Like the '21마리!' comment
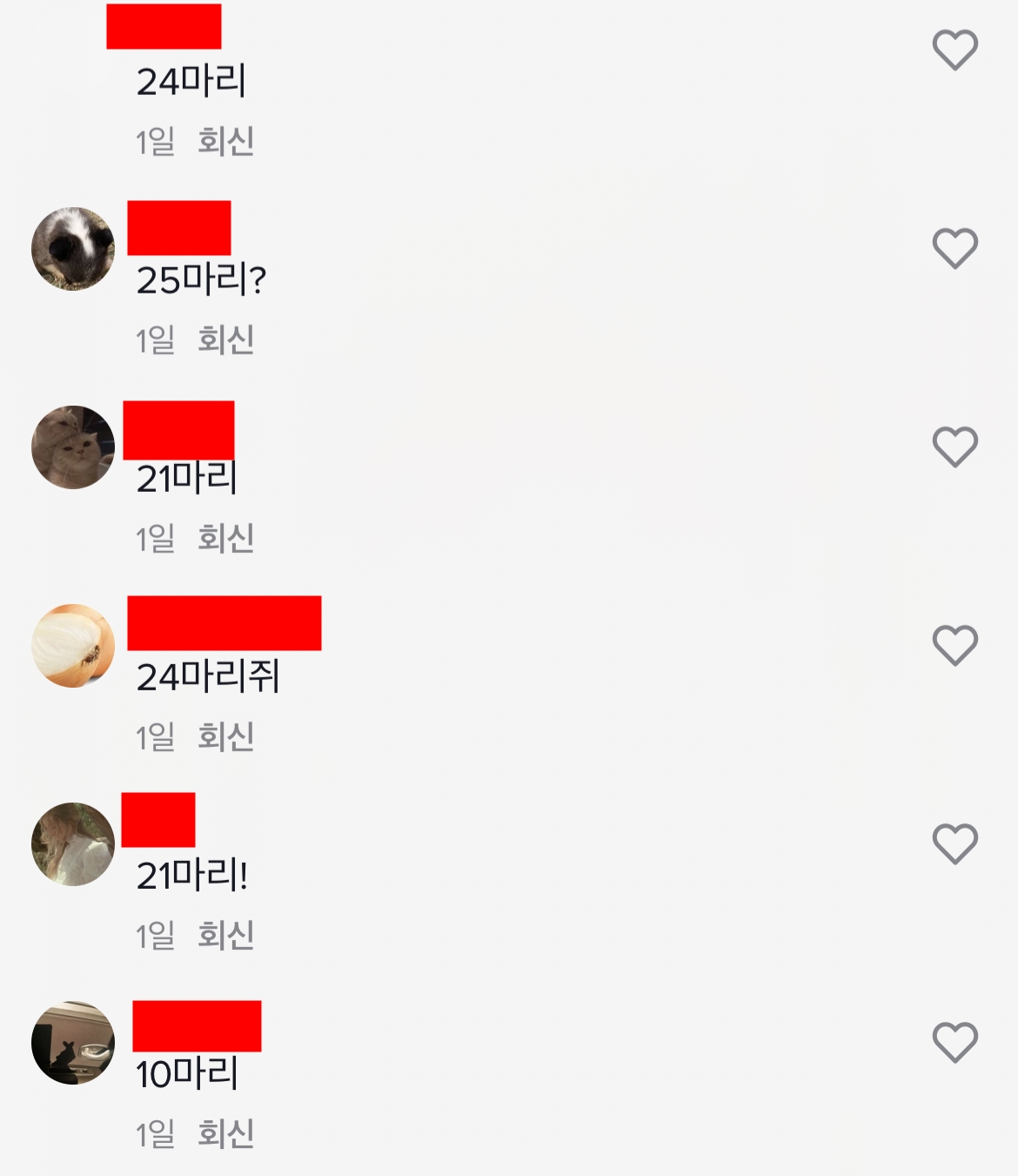Screen dimensions: 1018x1176 coord(955,843)
